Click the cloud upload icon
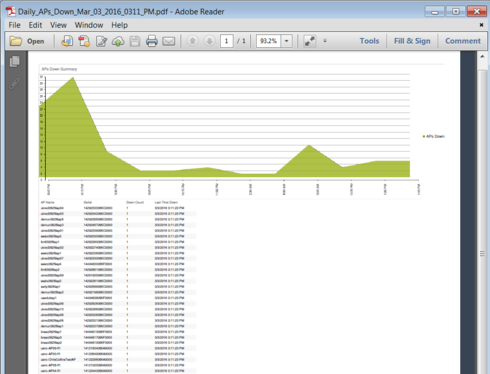 [x=118, y=41]
